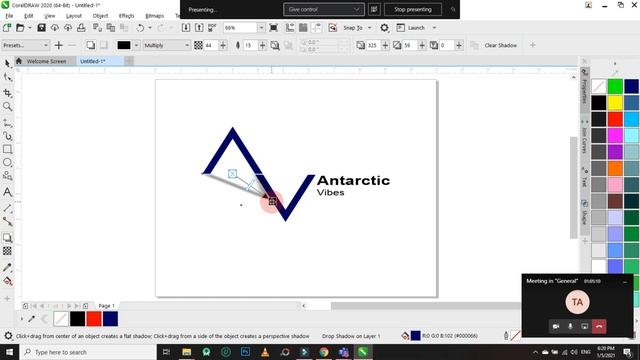Open the View menu
Image resolution: width=640 pixels, height=360 pixels.
click(x=49, y=16)
